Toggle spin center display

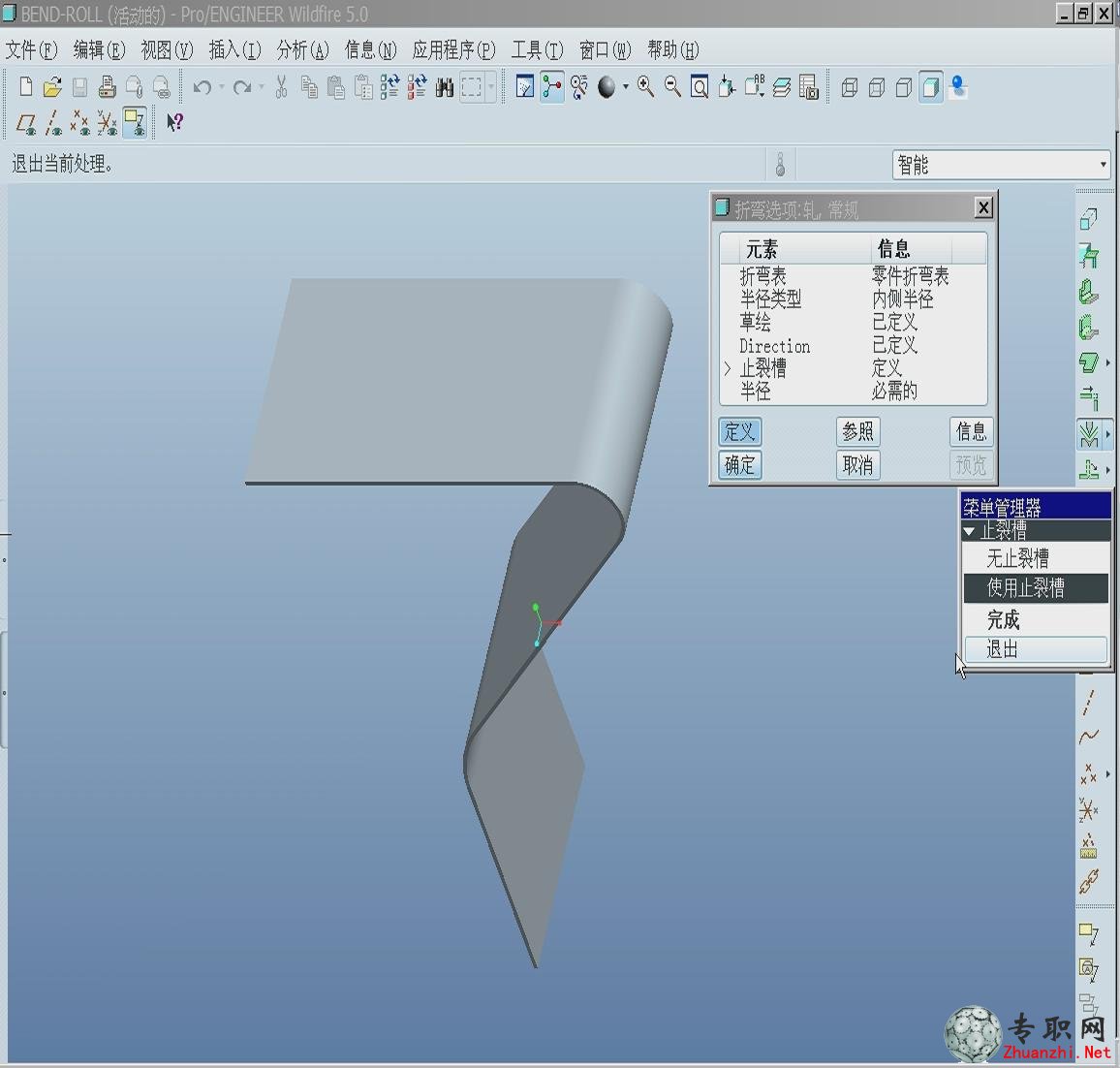552,87
